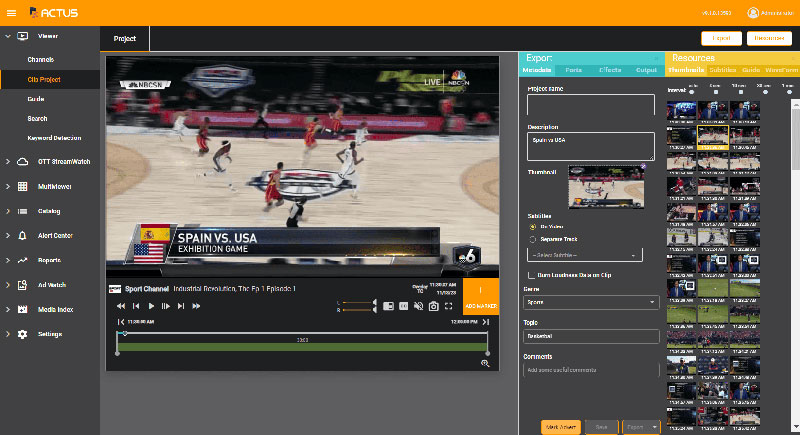800x435 pixels.
Task: Enter fullscreen video mode
Action: point(451,306)
